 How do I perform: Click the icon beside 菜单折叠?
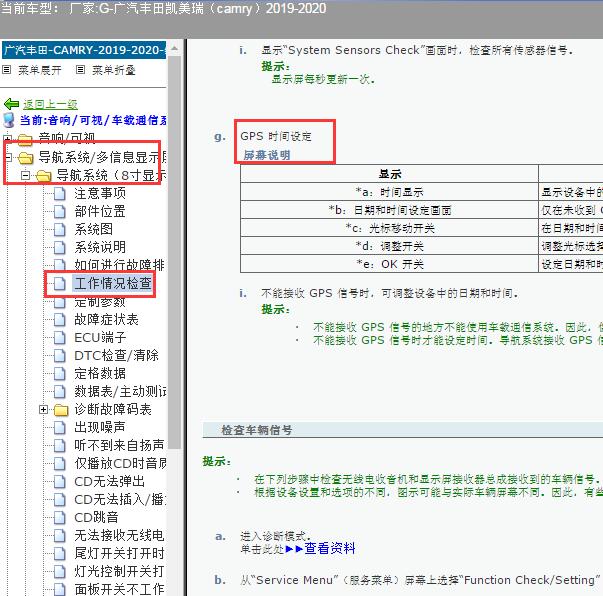[80, 70]
